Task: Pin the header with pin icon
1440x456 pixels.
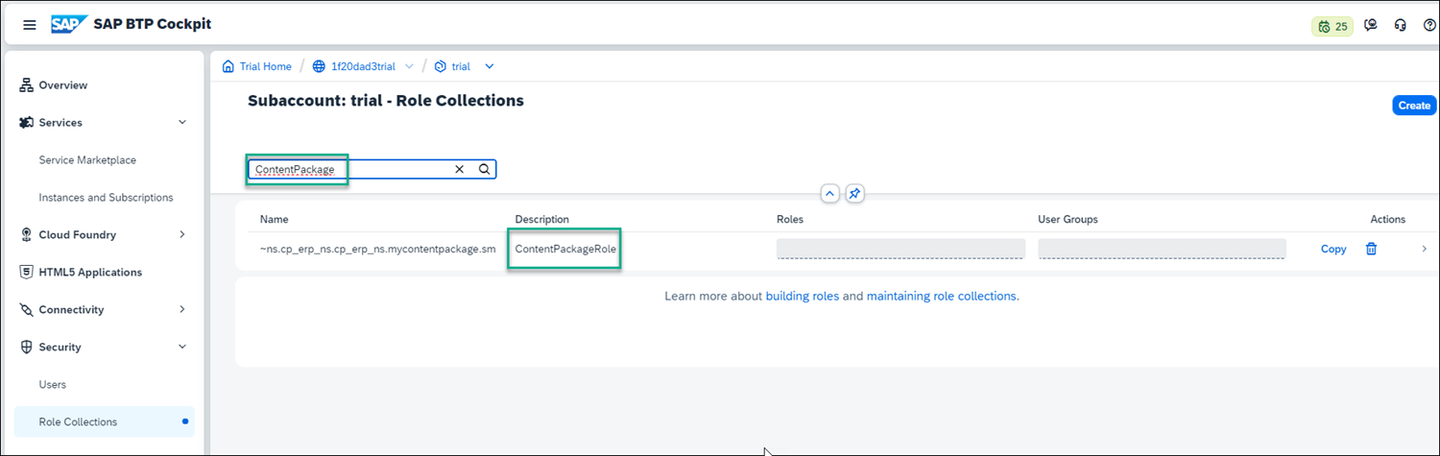Action: tap(855, 194)
